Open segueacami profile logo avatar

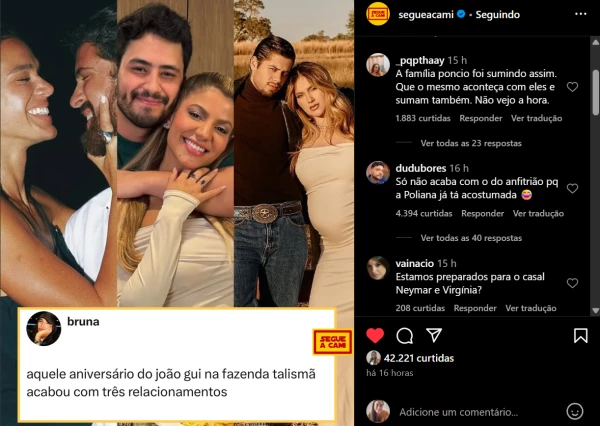coord(378,14)
